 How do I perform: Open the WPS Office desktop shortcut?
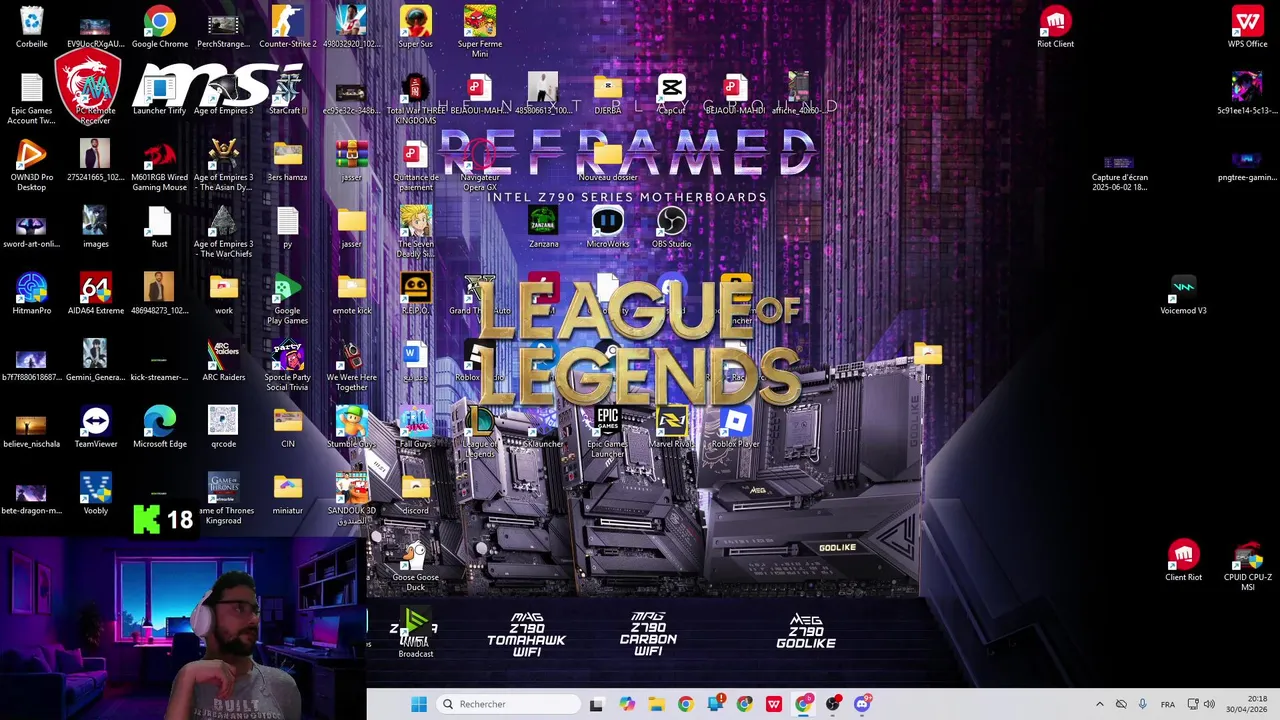(1248, 28)
